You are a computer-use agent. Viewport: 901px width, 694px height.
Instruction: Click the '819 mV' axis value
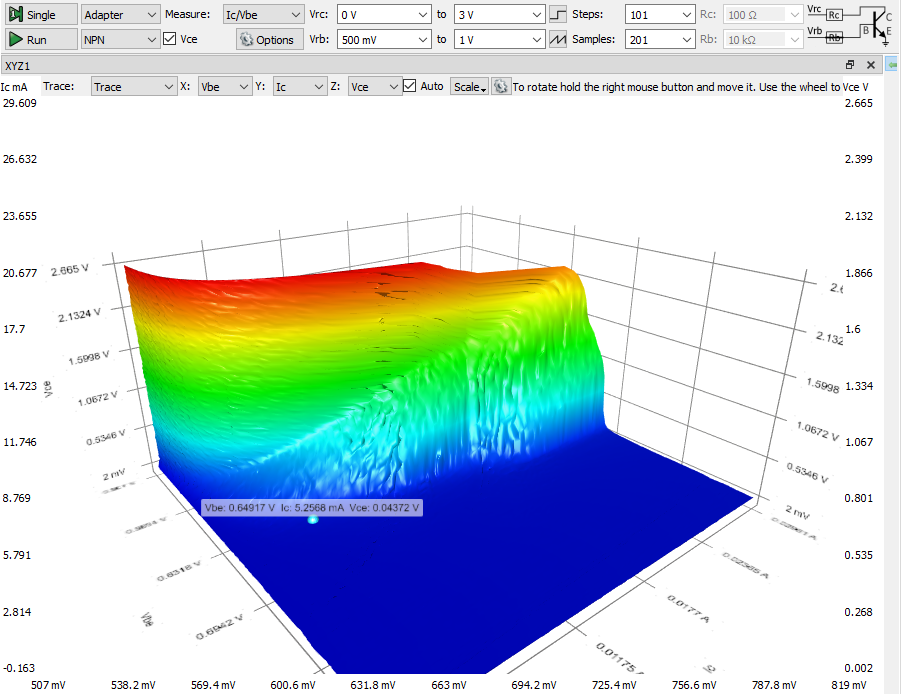click(x=849, y=685)
